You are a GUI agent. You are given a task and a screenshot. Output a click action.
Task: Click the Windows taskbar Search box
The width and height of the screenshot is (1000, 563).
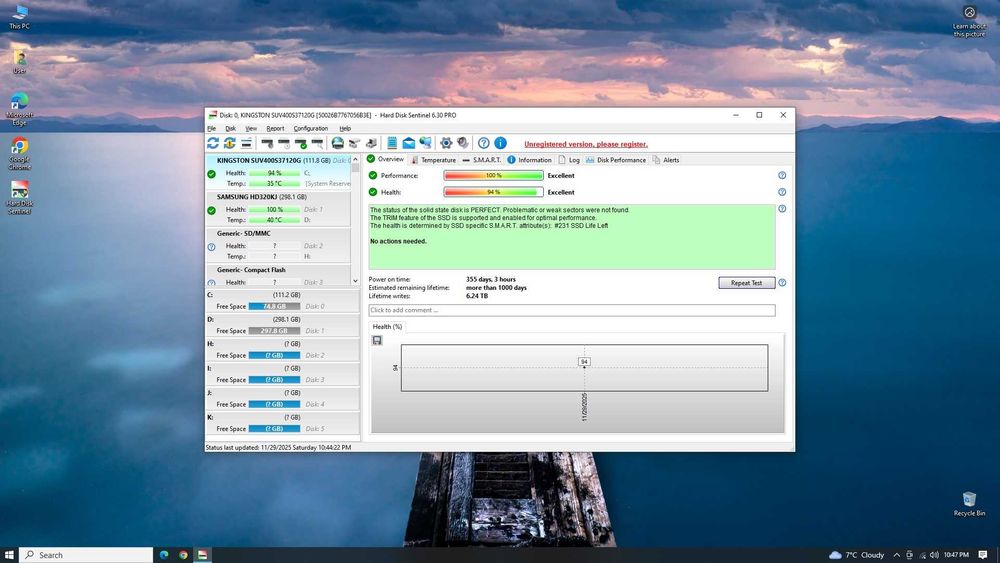coord(86,555)
